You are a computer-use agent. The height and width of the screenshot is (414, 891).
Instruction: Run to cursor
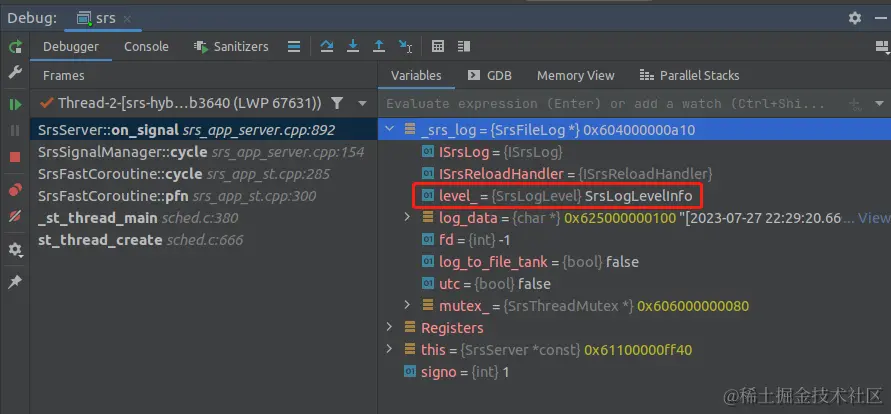[405, 47]
